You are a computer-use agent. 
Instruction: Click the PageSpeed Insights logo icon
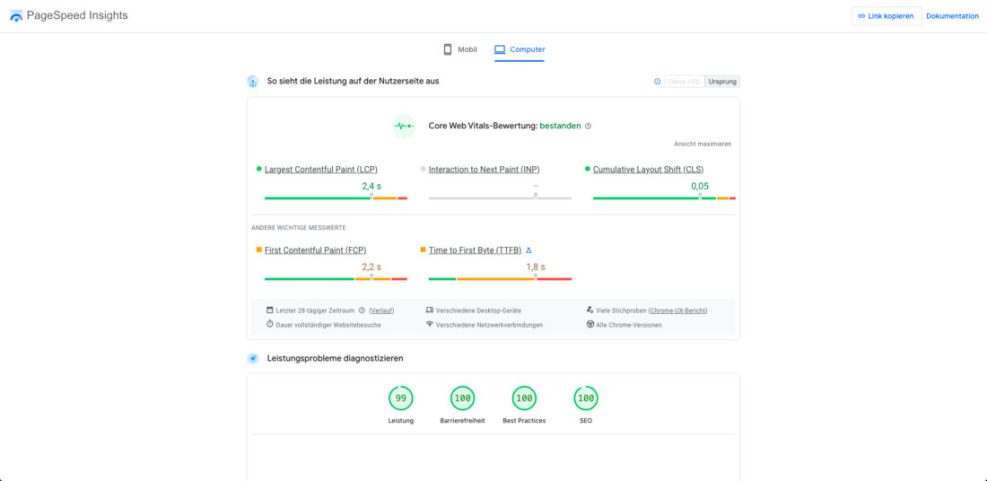click(x=16, y=16)
